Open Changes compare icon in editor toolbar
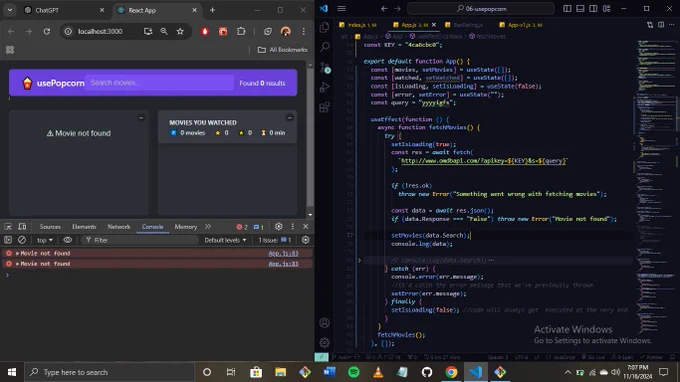680x382 pixels. [650, 25]
